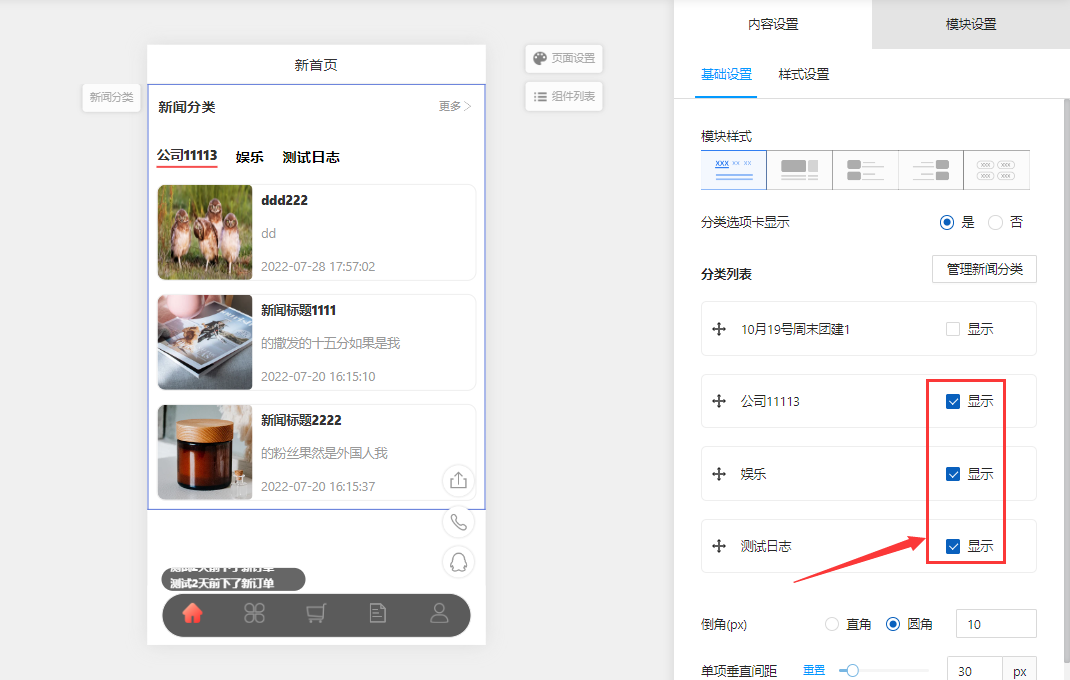This screenshot has height=680, width=1070.
Task: Choose the last module style with tag pills
Action: click(x=996, y=169)
